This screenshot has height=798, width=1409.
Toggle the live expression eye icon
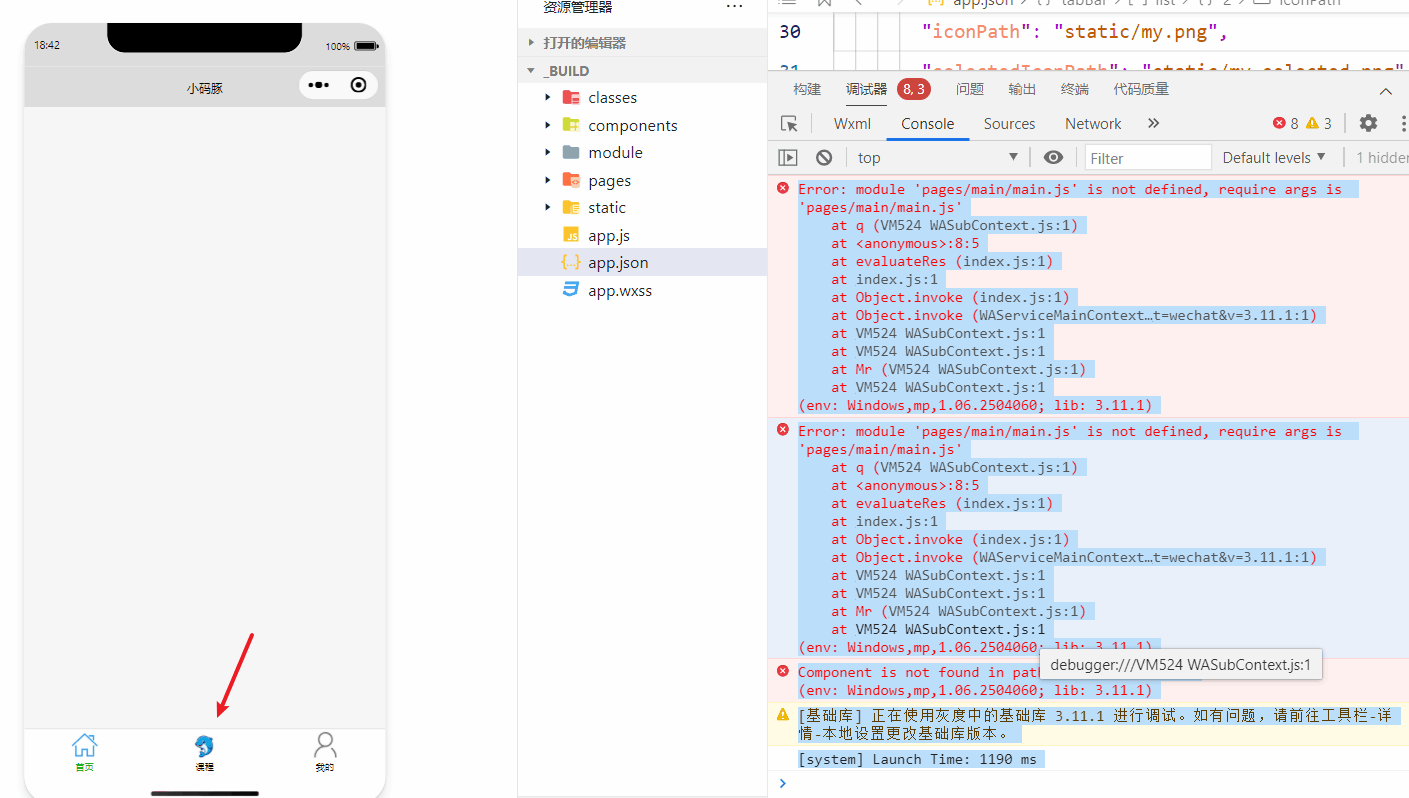(x=1053, y=158)
